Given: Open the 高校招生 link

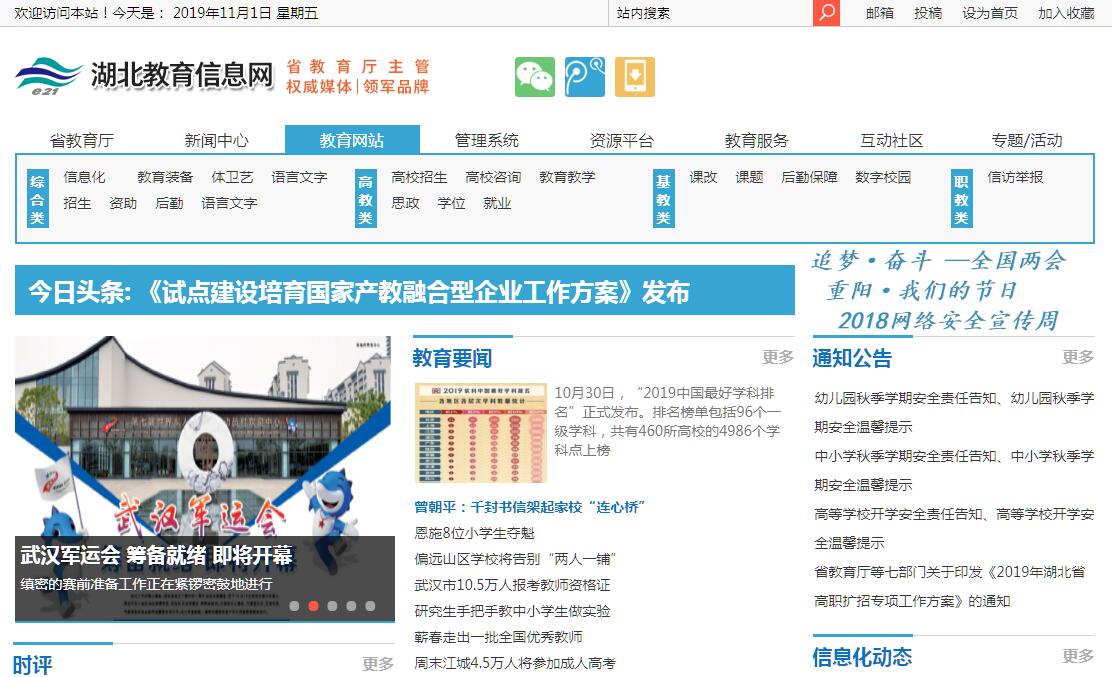Looking at the screenshot, I should pos(419,177).
